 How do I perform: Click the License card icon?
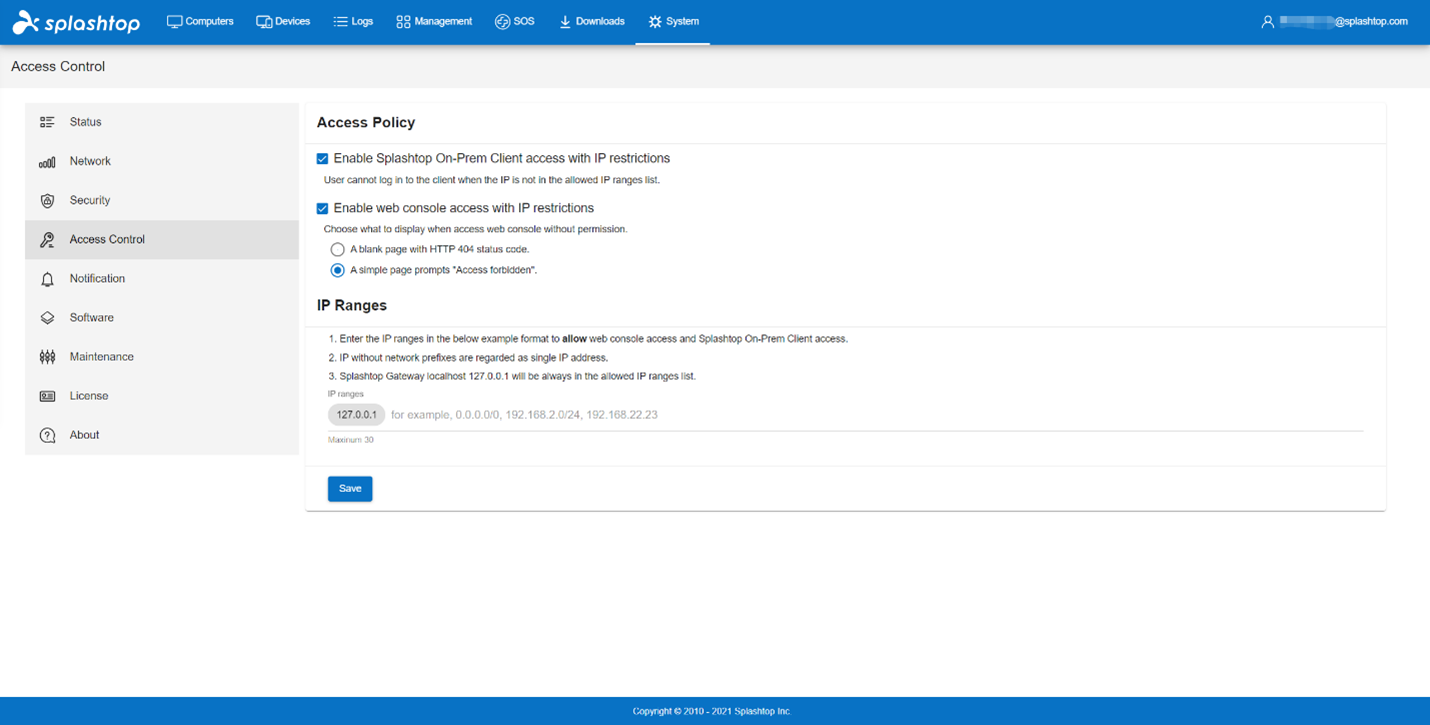[x=47, y=396]
